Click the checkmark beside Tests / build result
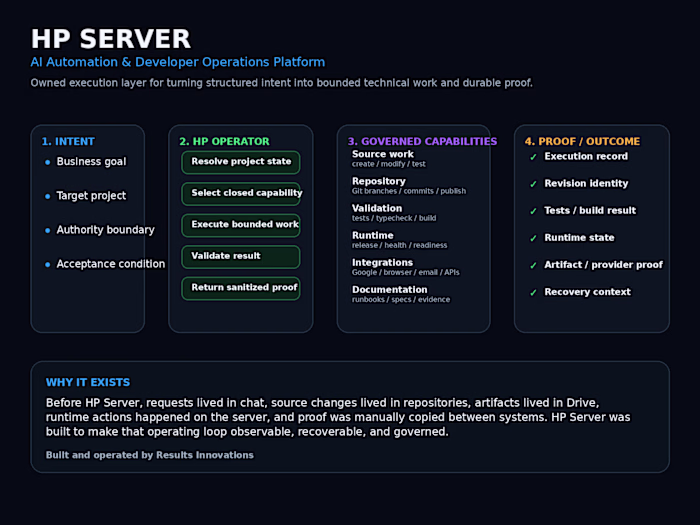Image resolution: width=700 pixels, height=525 pixels. pyautogui.click(x=533, y=211)
